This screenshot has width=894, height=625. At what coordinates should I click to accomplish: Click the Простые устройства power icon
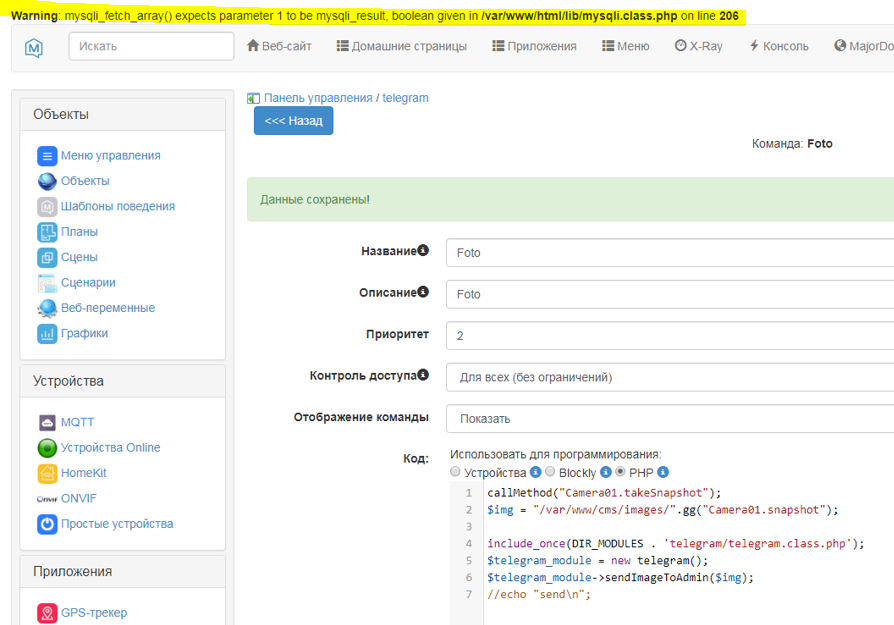pyautogui.click(x=47, y=524)
